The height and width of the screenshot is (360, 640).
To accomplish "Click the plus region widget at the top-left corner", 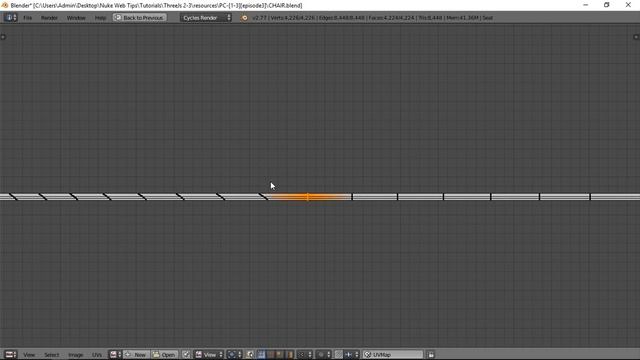I will [x=3, y=37].
